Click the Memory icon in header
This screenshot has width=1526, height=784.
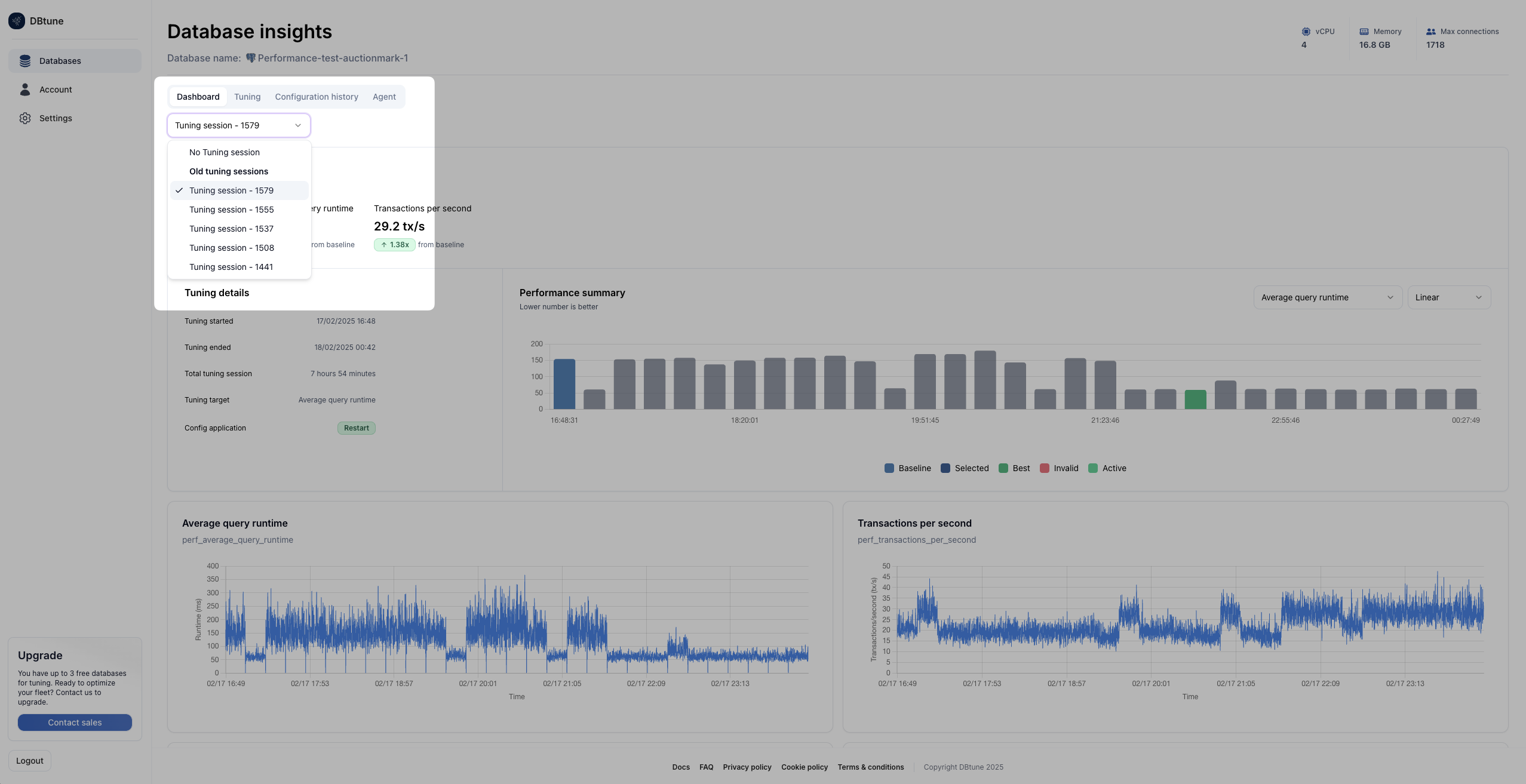(x=1364, y=32)
